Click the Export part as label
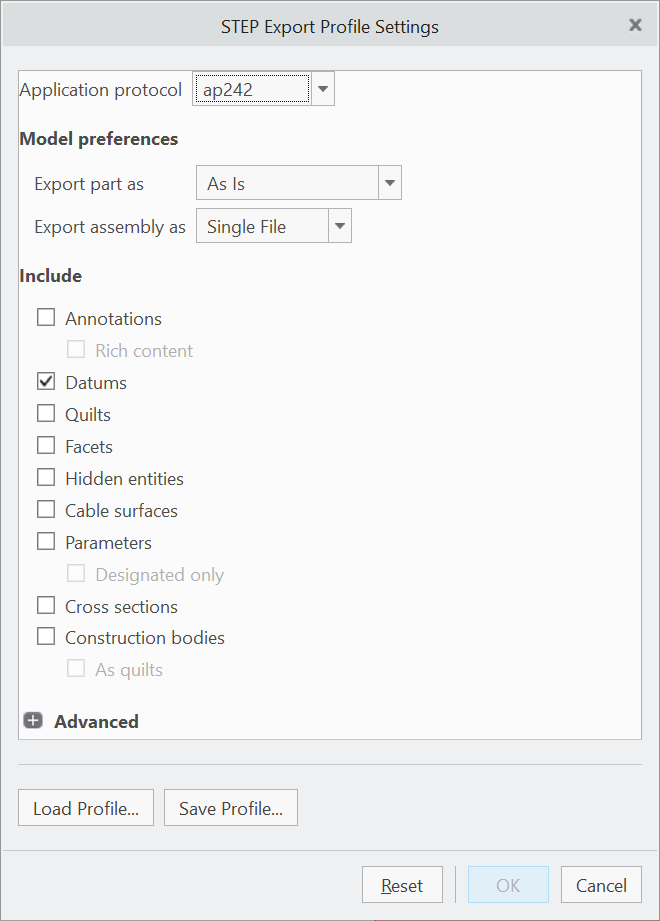Screen dimensions: 660x921 (89, 184)
